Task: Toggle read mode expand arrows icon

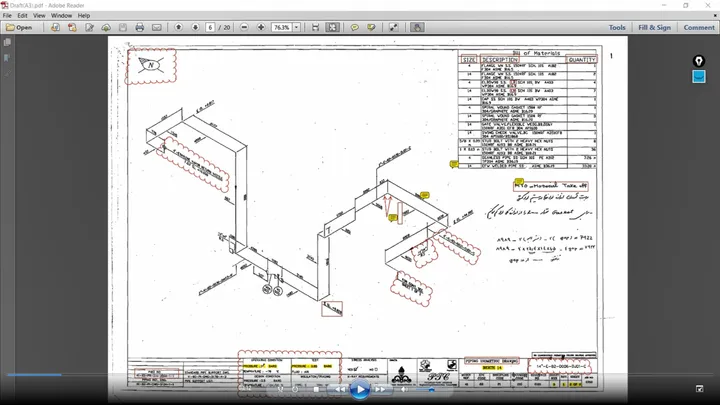Action: point(394,28)
